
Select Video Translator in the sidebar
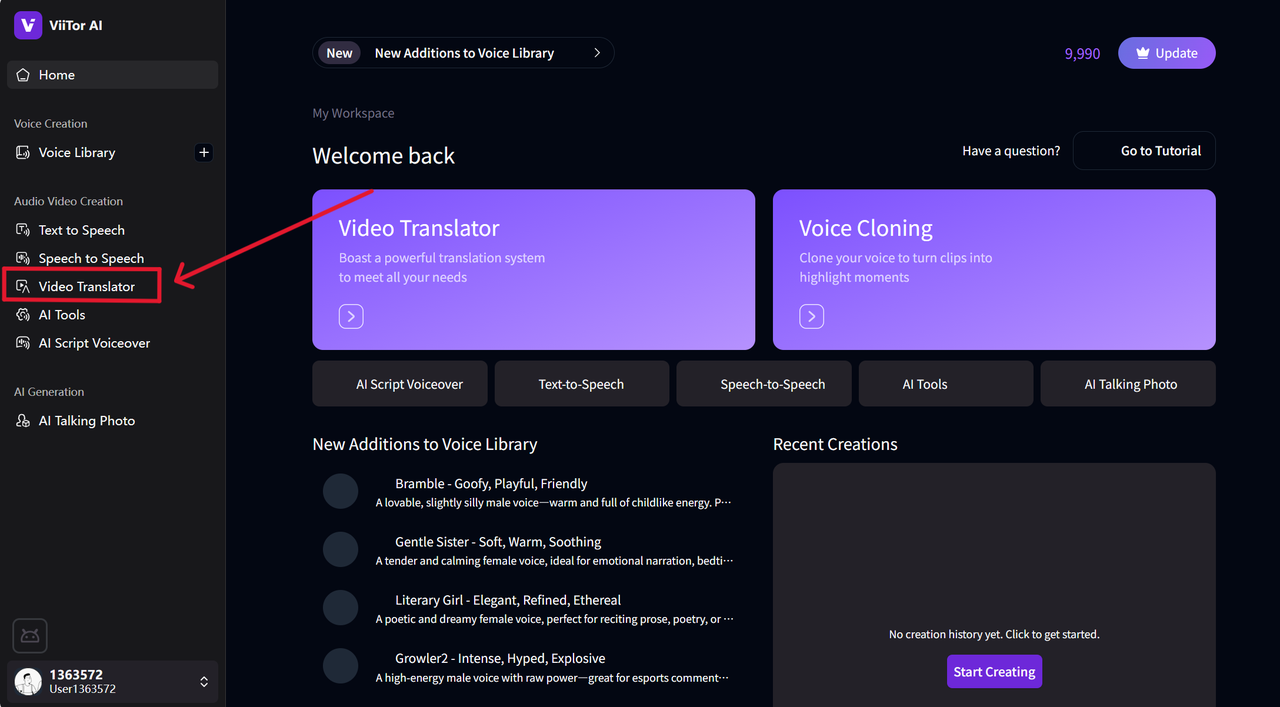click(86, 287)
